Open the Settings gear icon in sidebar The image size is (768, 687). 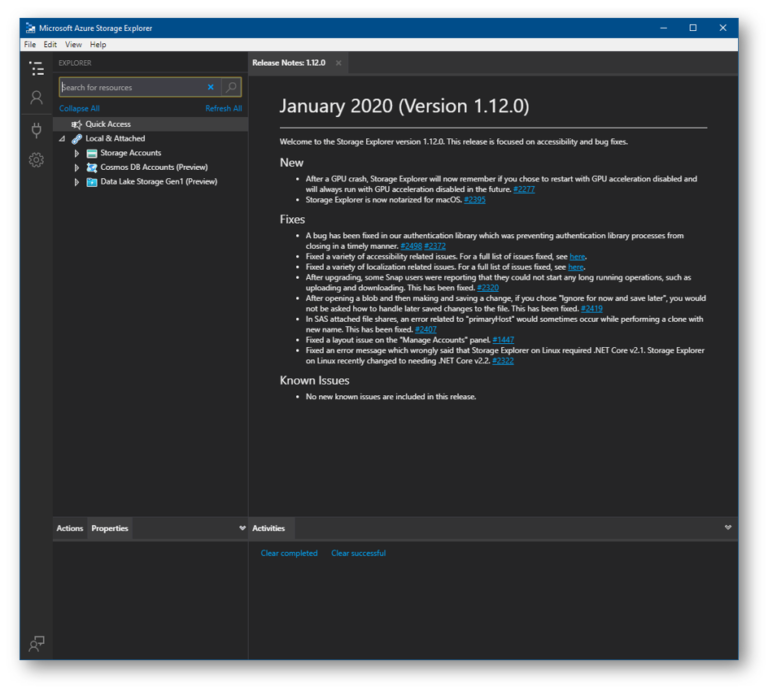(37, 160)
